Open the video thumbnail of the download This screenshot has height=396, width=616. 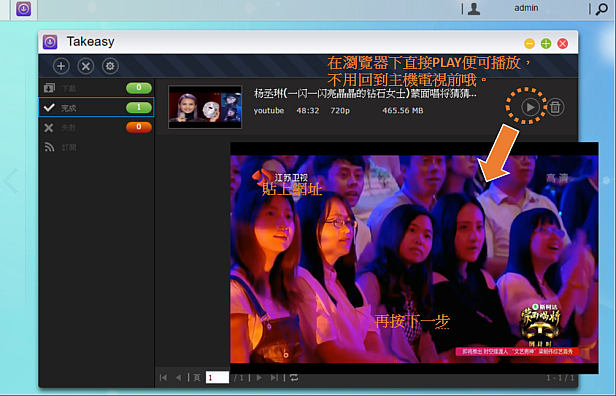(205, 107)
